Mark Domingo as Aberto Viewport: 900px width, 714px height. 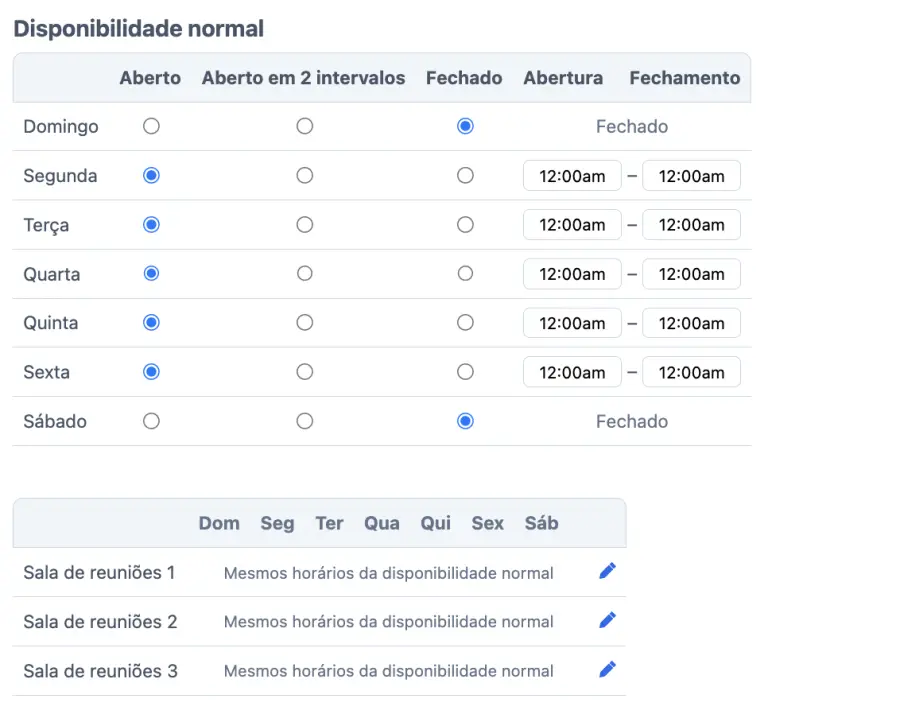tap(151, 126)
